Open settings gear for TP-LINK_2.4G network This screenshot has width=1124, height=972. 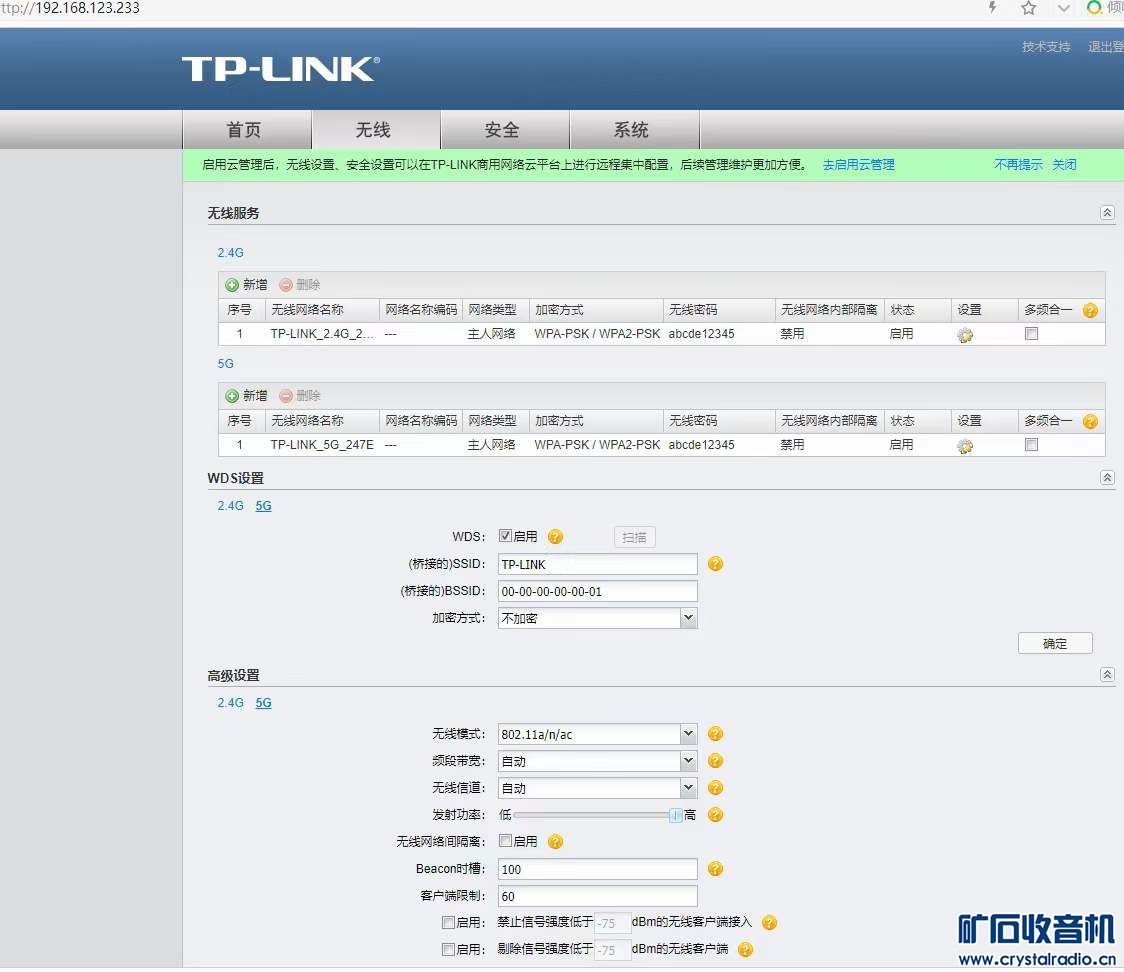coord(965,335)
